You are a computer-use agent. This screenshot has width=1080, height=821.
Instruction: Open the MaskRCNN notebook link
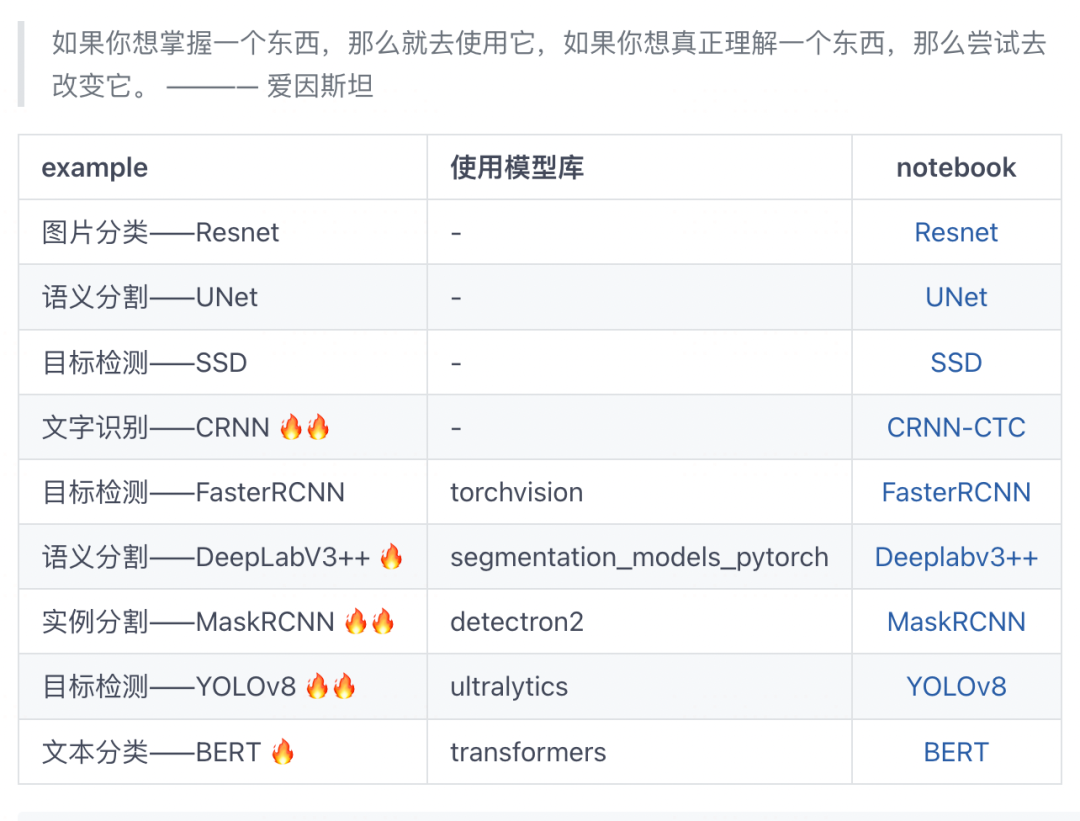coord(955,622)
